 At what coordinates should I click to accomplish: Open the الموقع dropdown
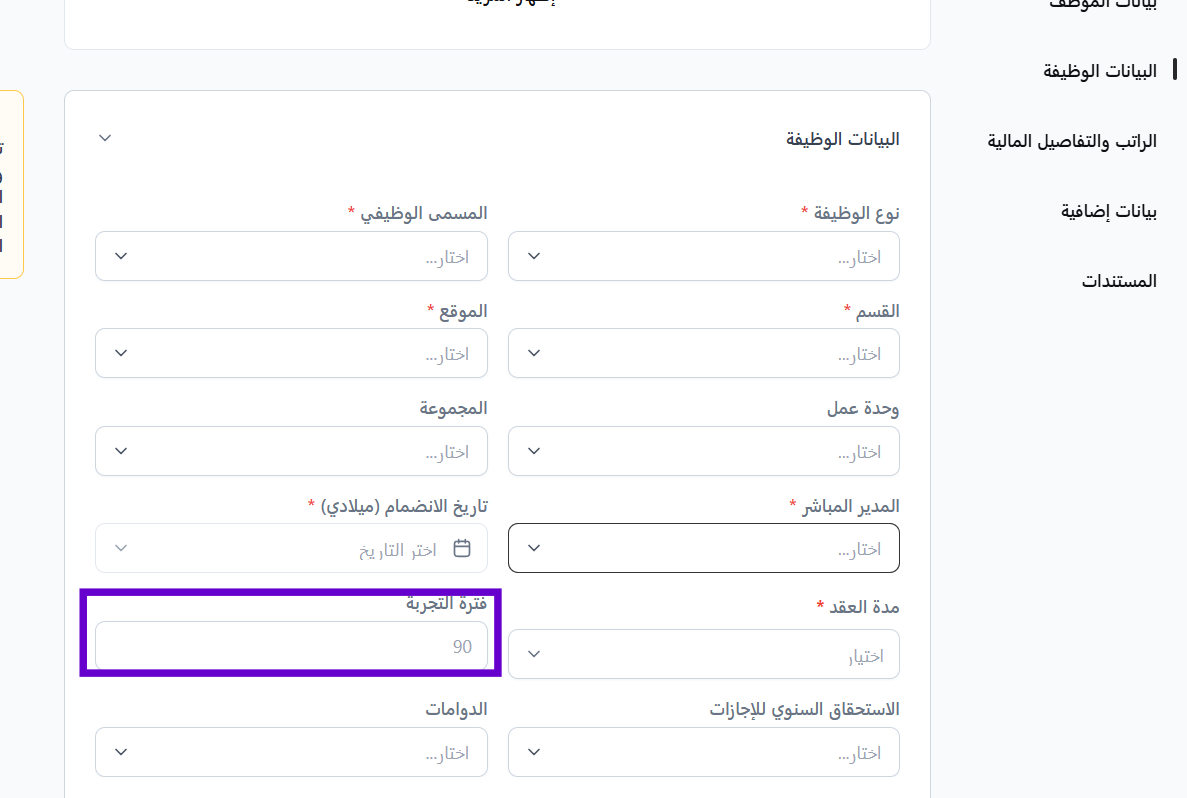coord(291,353)
